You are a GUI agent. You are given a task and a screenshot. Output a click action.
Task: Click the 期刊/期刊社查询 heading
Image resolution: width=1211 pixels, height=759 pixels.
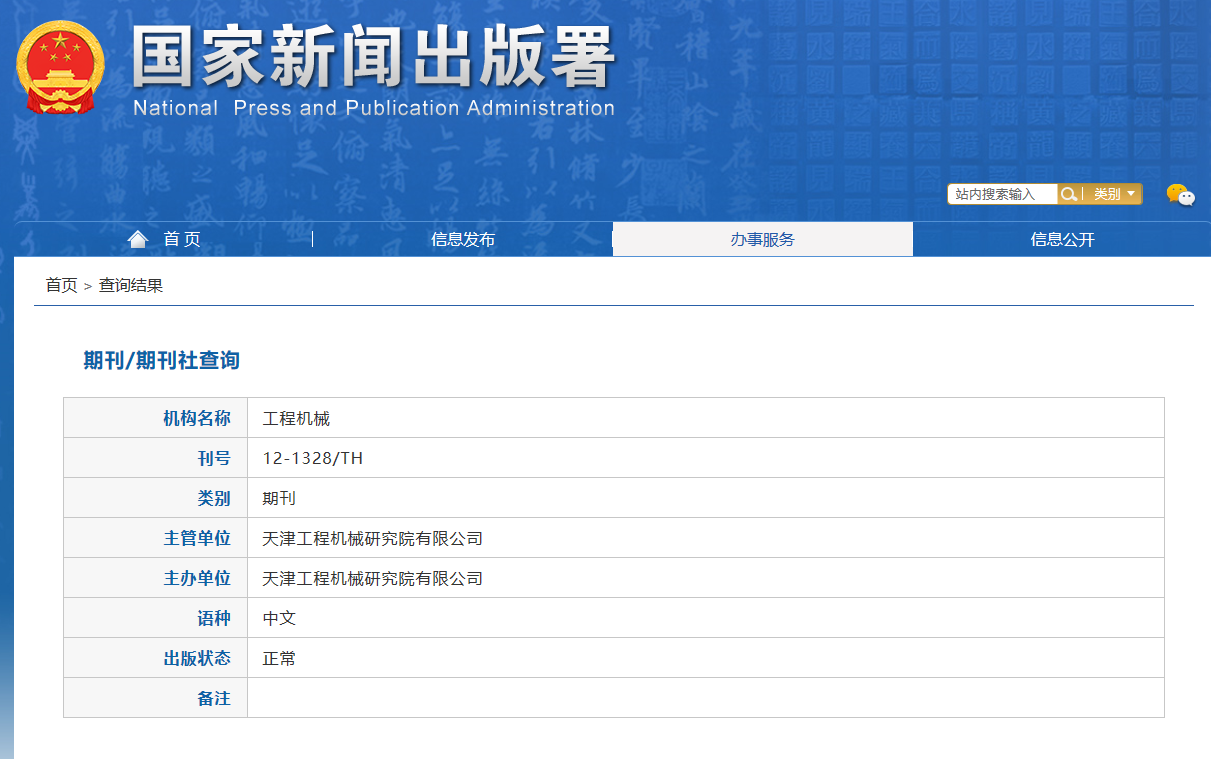162,360
